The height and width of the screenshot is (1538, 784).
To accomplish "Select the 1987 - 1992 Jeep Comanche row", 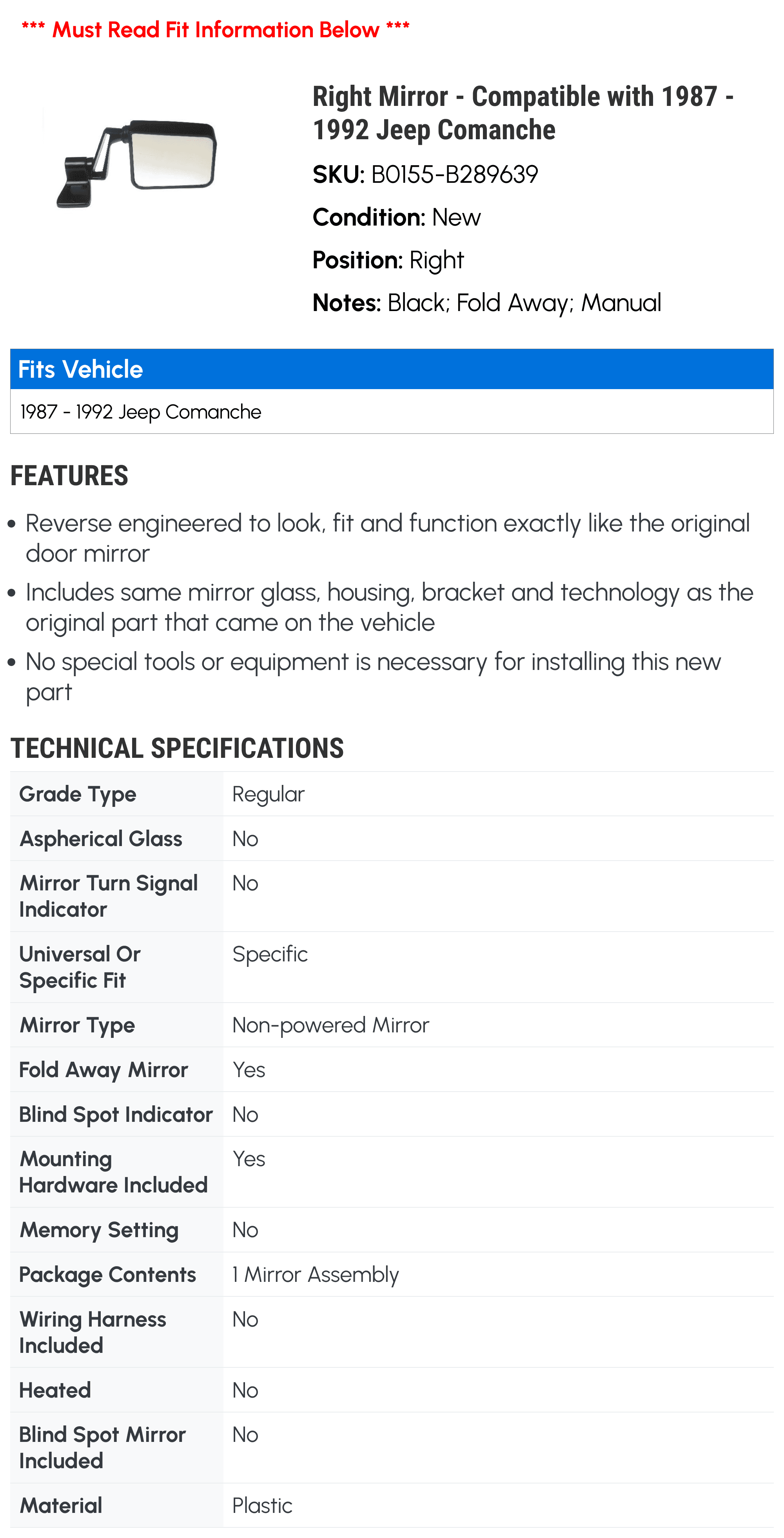I will coord(391,411).
